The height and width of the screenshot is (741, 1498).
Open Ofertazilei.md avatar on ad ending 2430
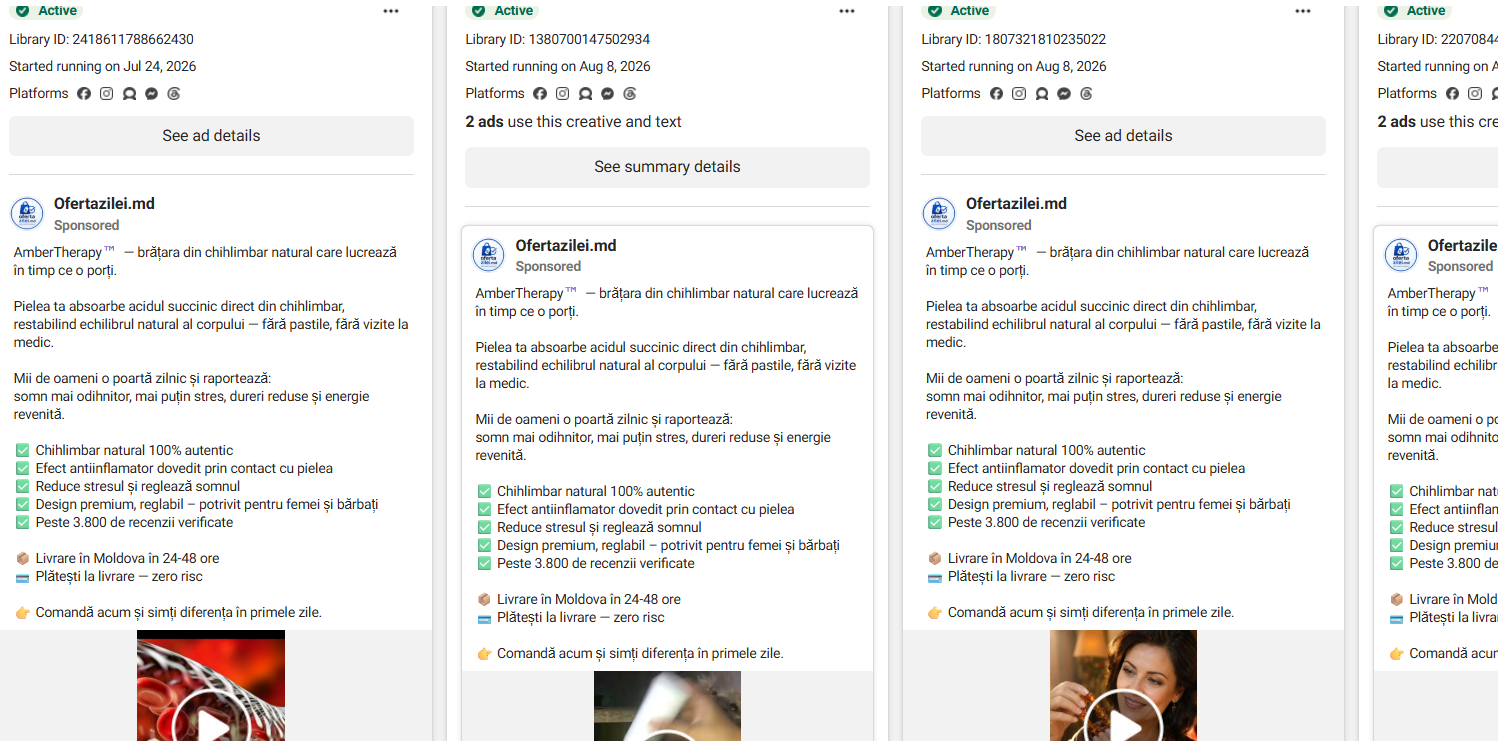(27, 213)
